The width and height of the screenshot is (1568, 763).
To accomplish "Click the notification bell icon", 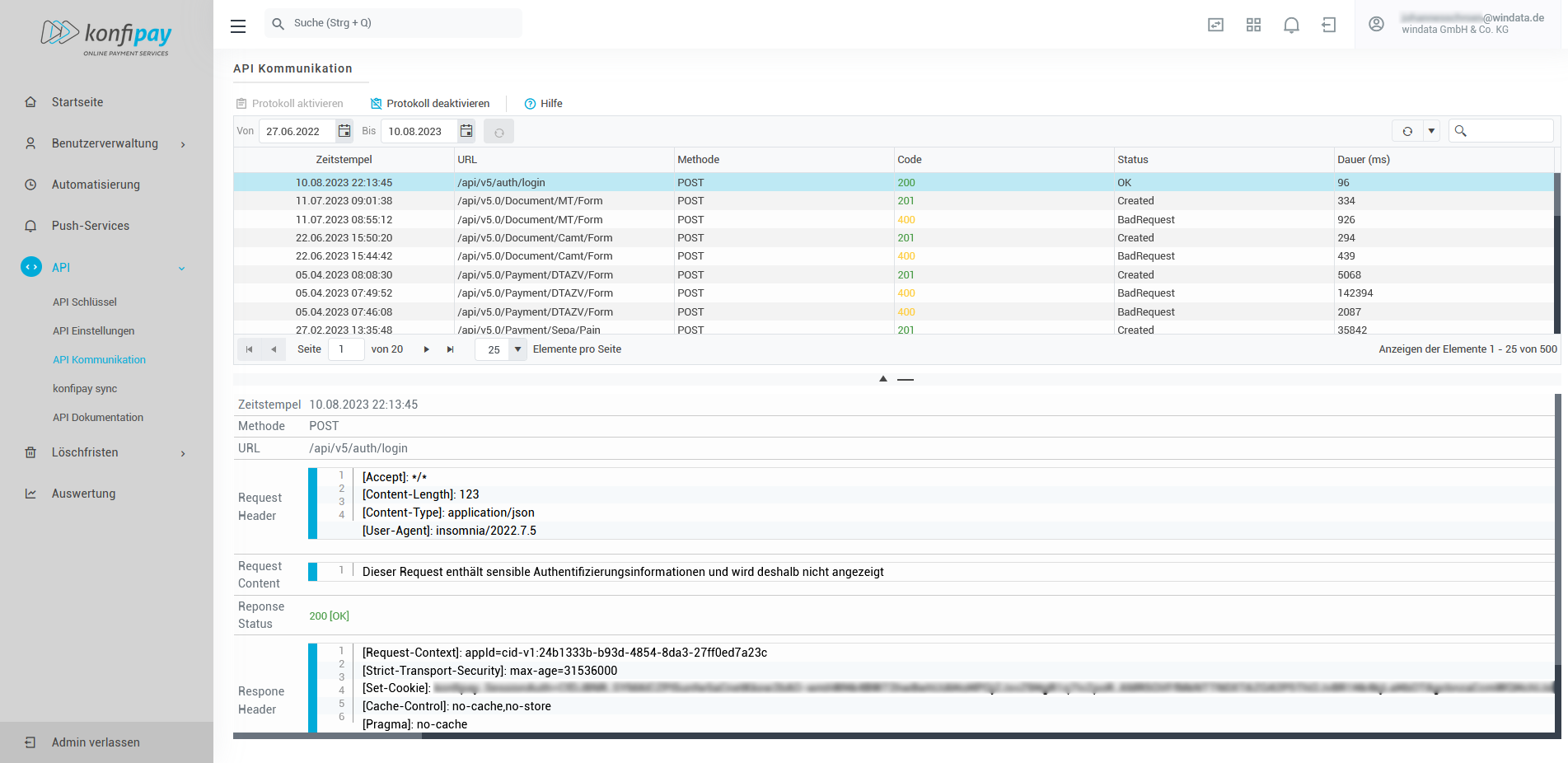I will (x=1291, y=25).
